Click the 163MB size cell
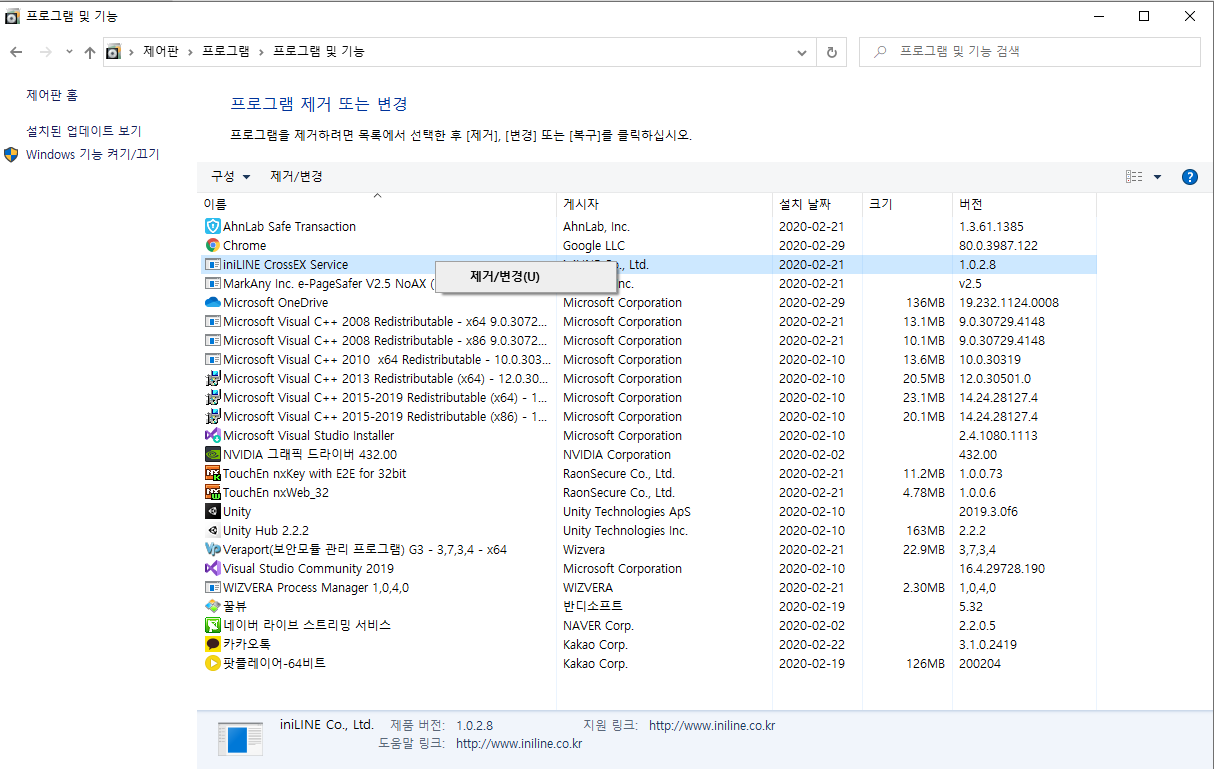 coord(925,531)
